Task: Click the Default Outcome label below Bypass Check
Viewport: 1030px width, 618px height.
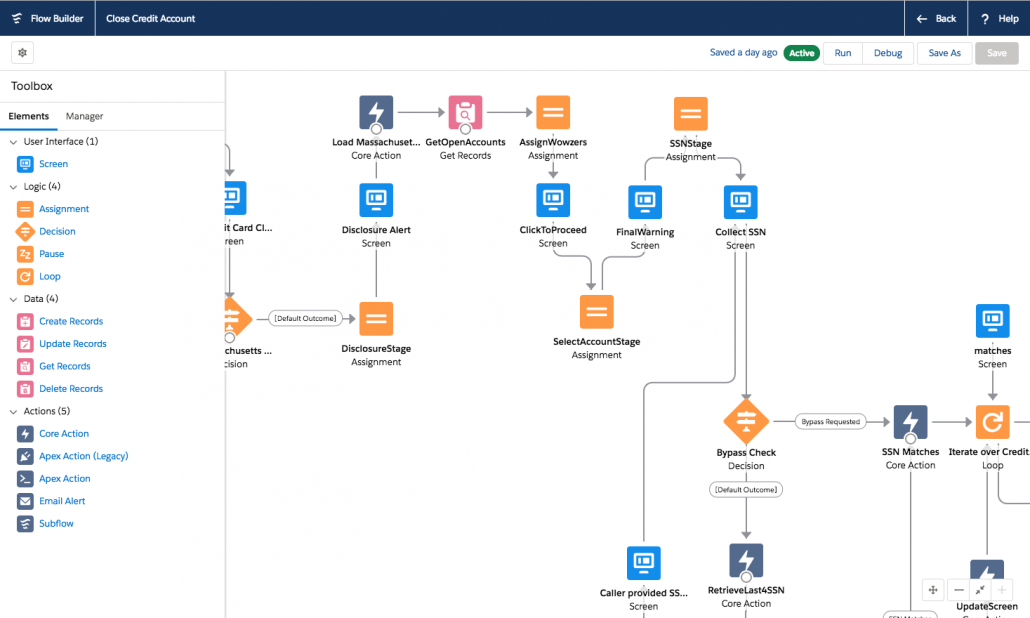Action: tap(746, 489)
